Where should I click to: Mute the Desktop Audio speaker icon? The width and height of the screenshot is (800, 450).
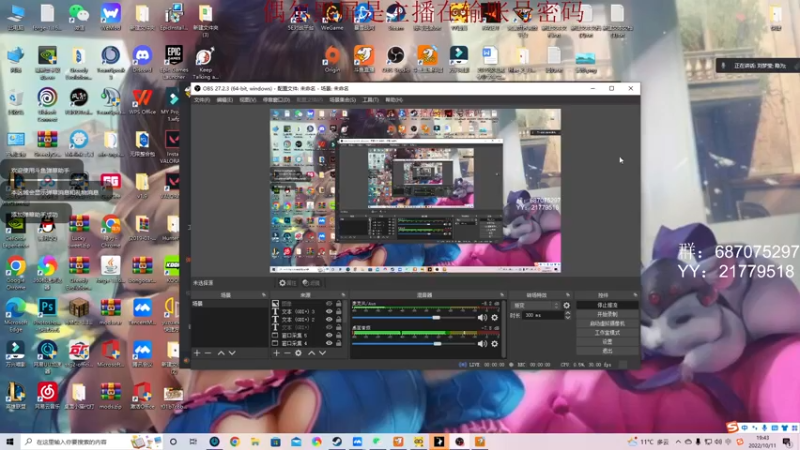coord(482,344)
